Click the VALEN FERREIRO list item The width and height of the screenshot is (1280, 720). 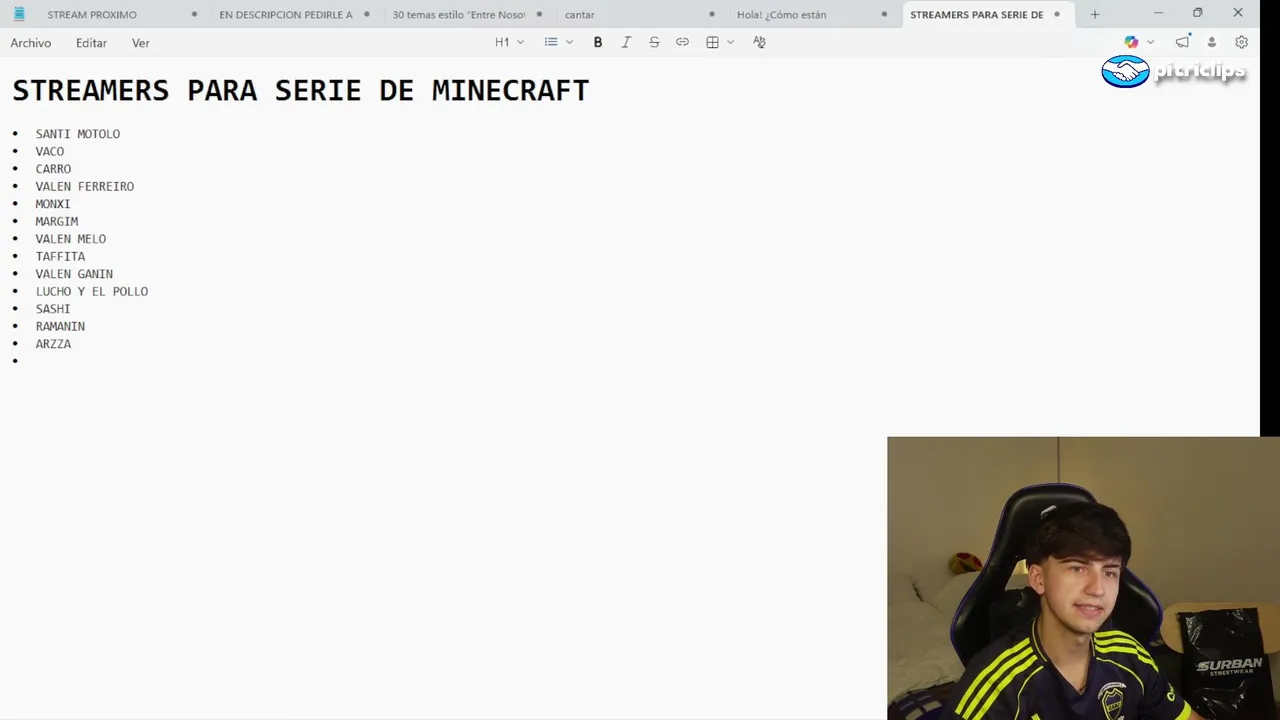click(x=85, y=186)
